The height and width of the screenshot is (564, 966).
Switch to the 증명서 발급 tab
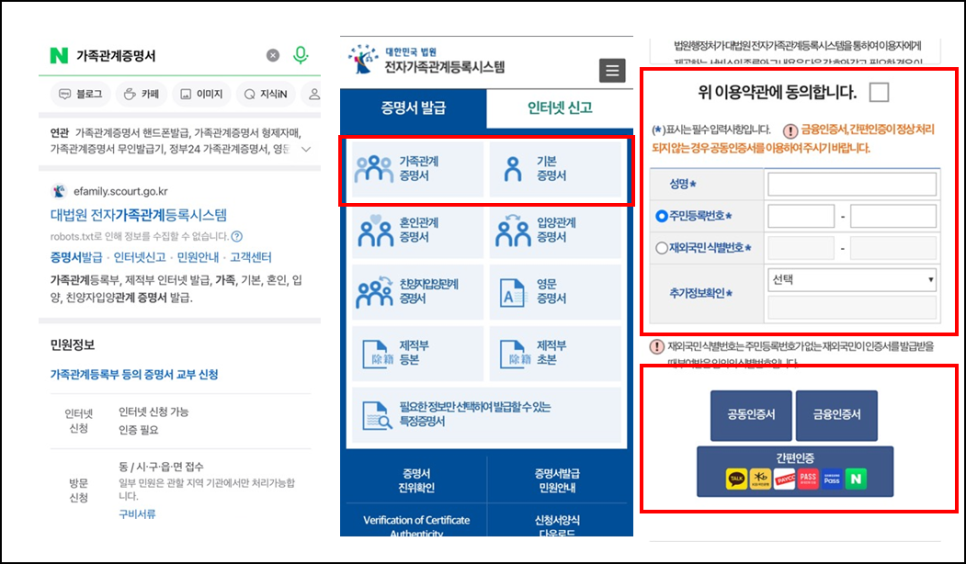tap(413, 108)
